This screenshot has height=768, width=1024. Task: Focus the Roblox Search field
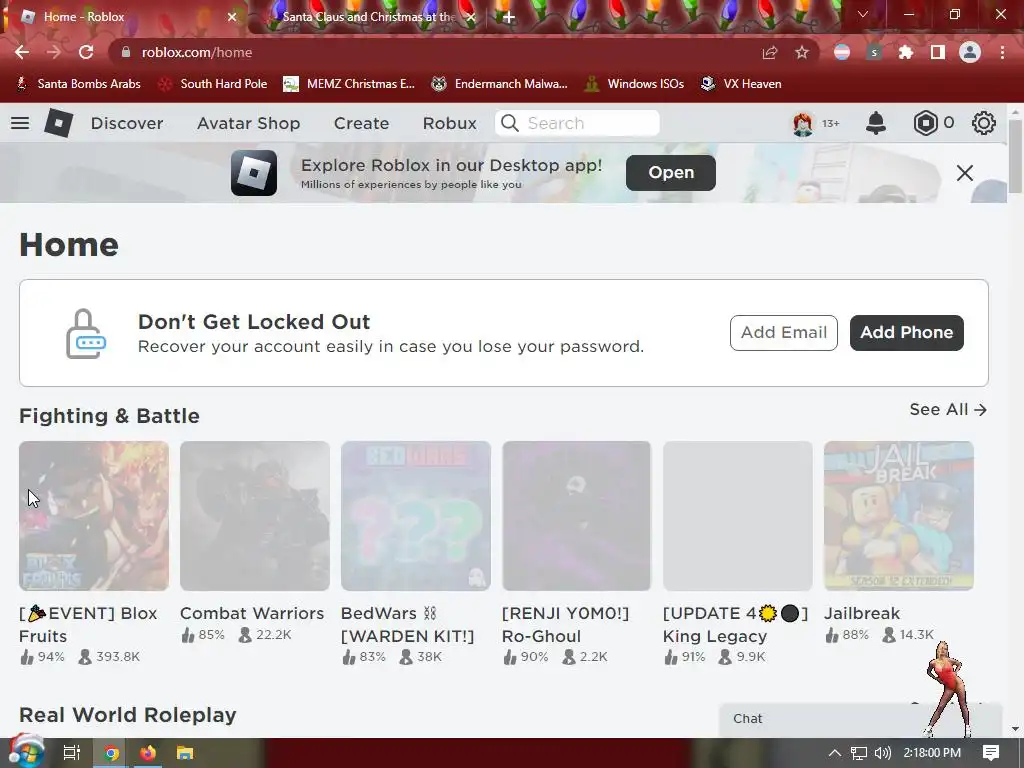[x=577, y=123]
